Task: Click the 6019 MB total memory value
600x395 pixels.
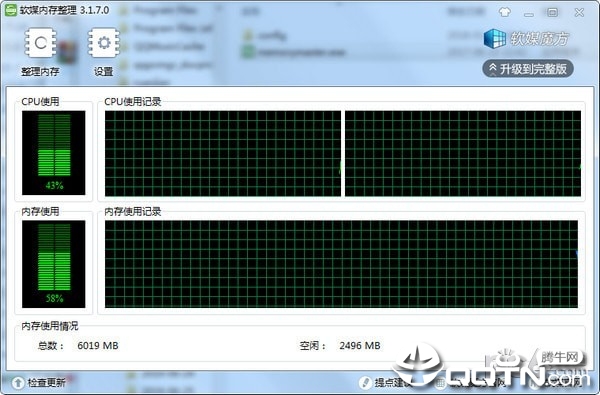Action: [98, 346]
